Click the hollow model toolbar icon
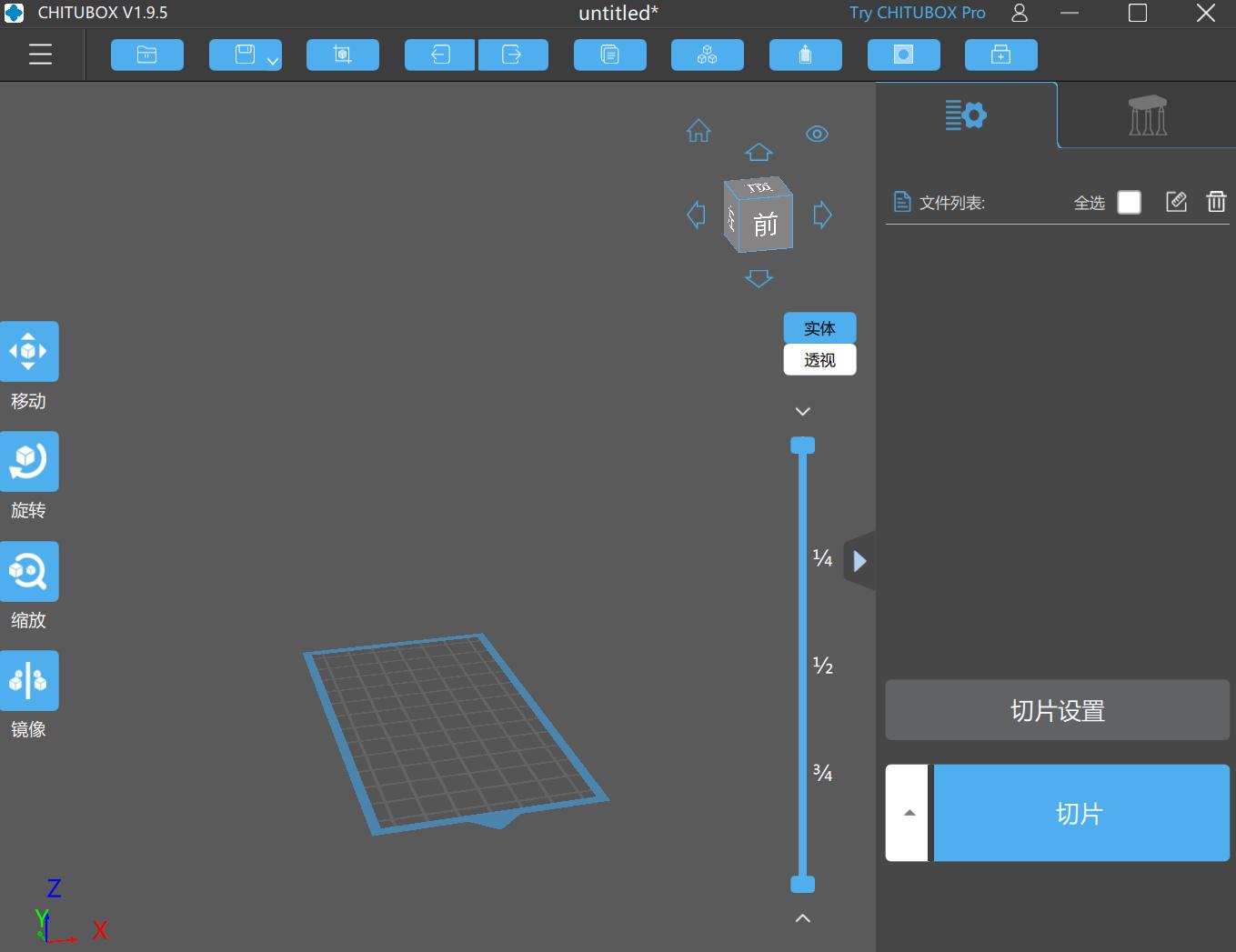The width and height of the screenshot is (1236, 952). [x=805, y=55]
